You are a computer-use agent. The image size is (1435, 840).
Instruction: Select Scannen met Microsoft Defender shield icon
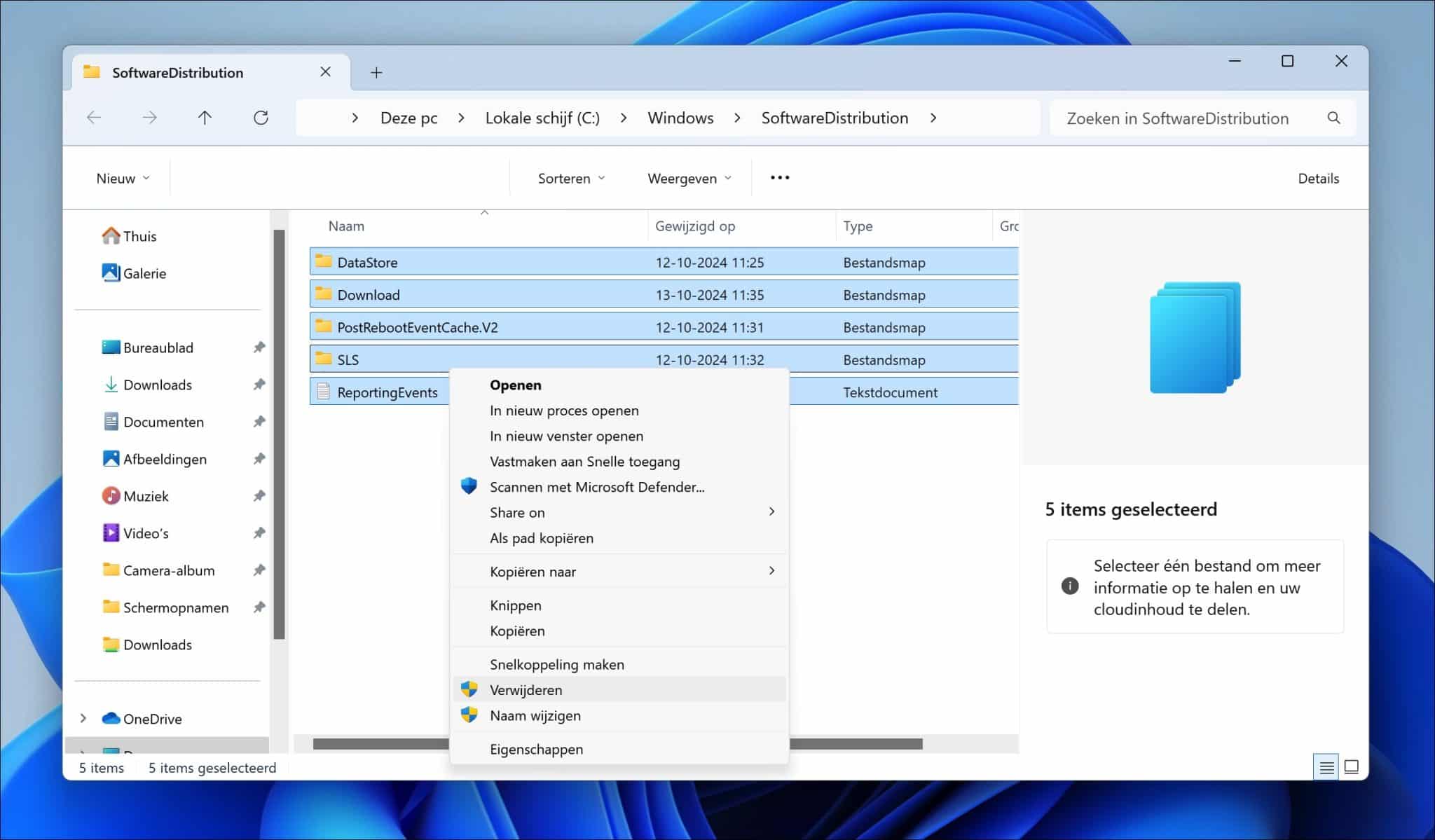(x=468, y=486)
